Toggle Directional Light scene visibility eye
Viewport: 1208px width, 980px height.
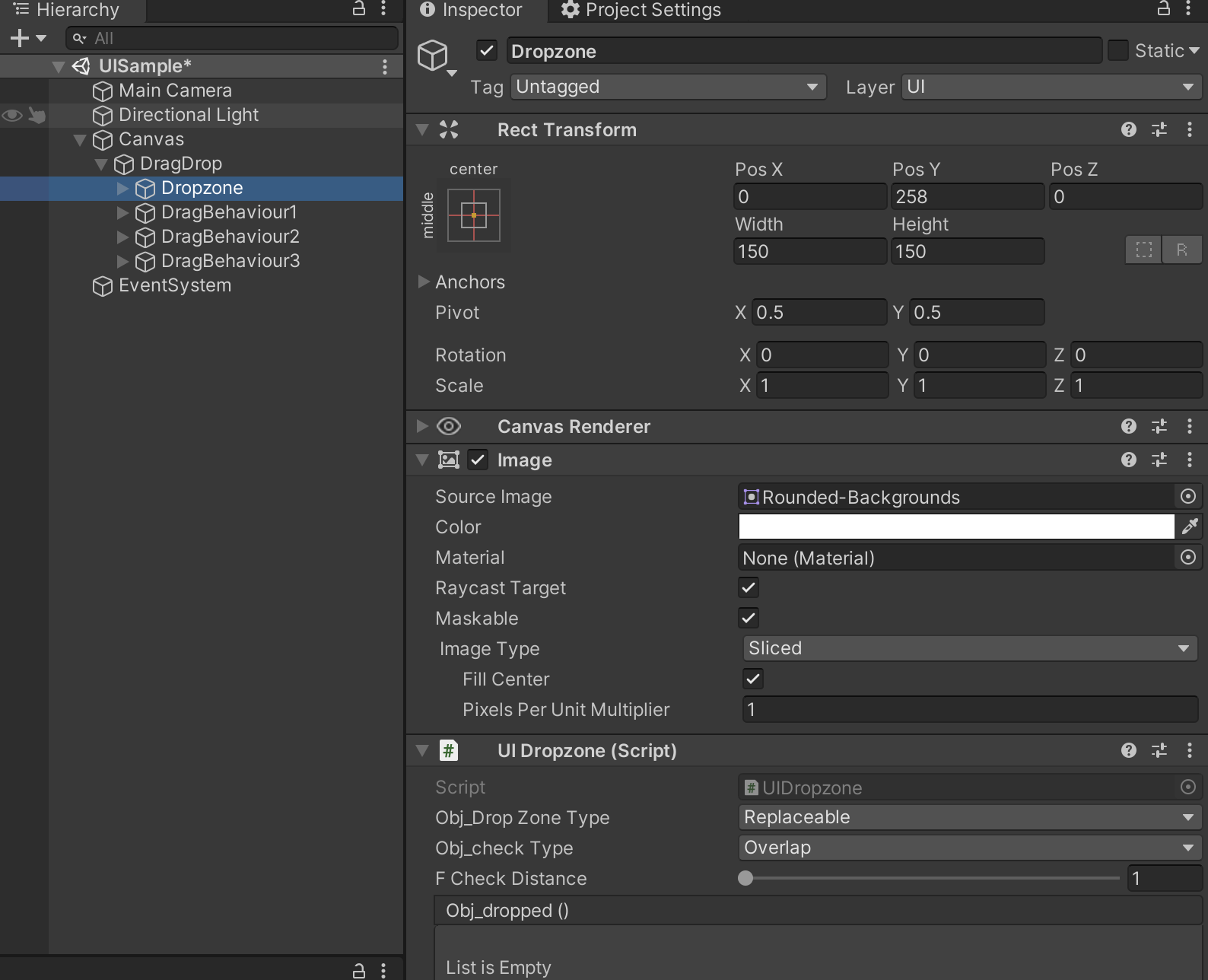tap(12, 115)
